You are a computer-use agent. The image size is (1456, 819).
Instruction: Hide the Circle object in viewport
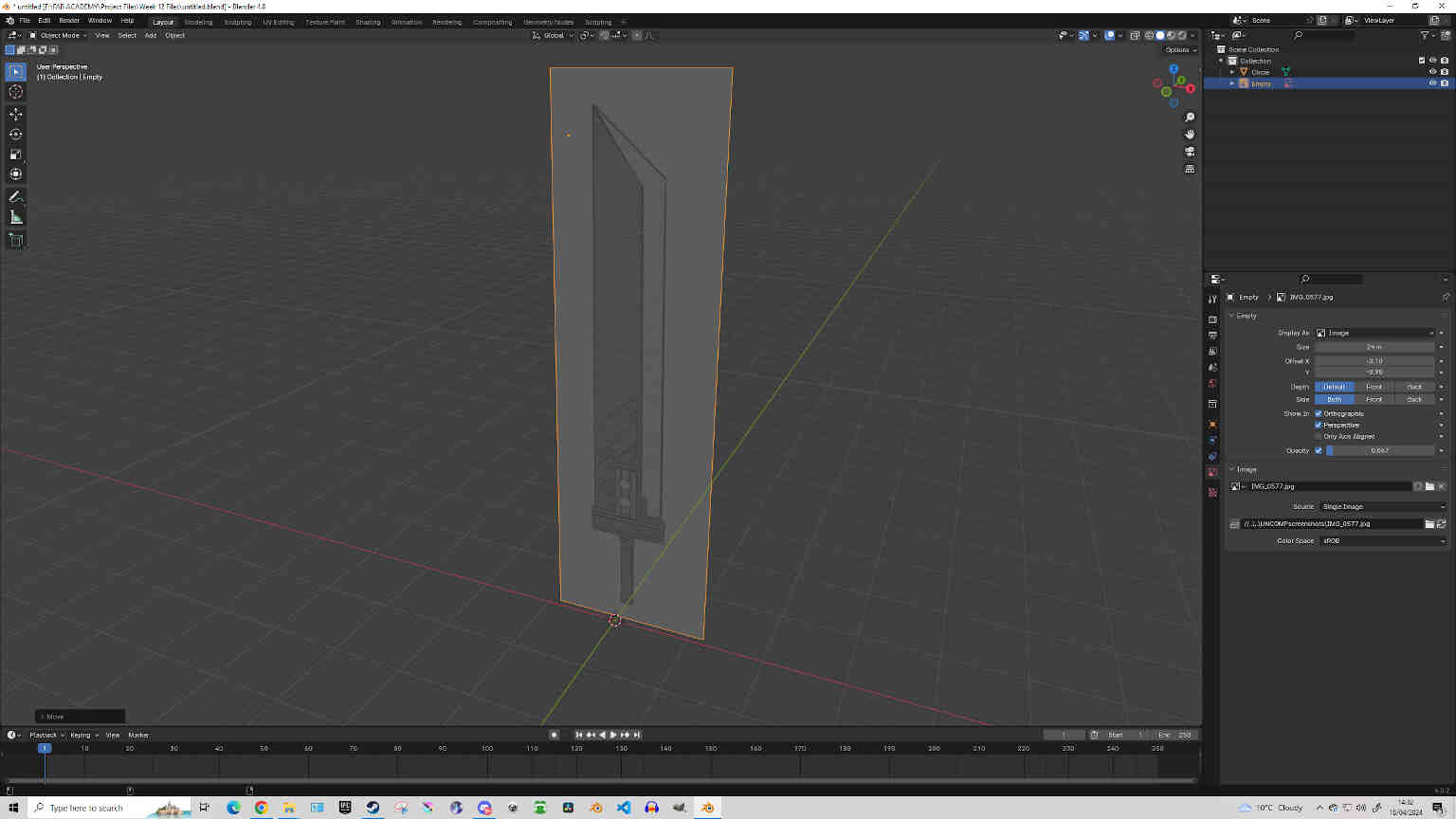point(1432,72)
